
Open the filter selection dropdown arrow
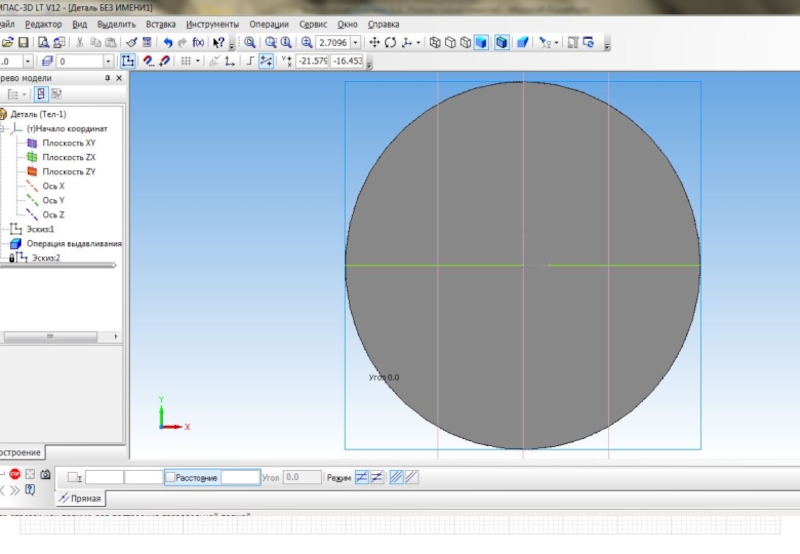coord(556,42)
